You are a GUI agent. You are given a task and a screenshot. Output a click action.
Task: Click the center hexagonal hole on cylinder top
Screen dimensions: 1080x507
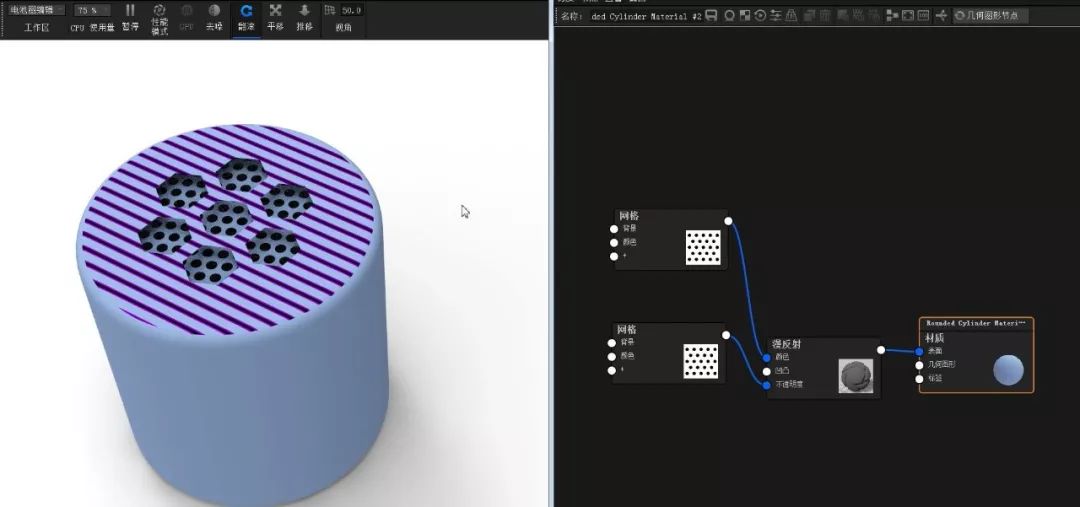tap(226, 219)
